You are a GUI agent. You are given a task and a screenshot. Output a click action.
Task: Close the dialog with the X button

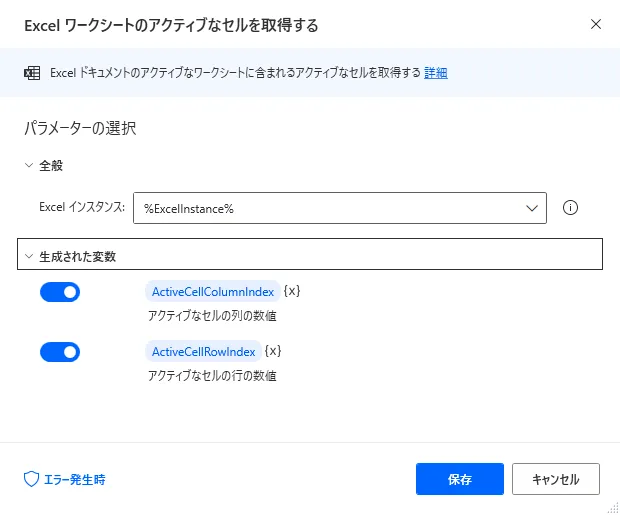[x=596, y=24]
